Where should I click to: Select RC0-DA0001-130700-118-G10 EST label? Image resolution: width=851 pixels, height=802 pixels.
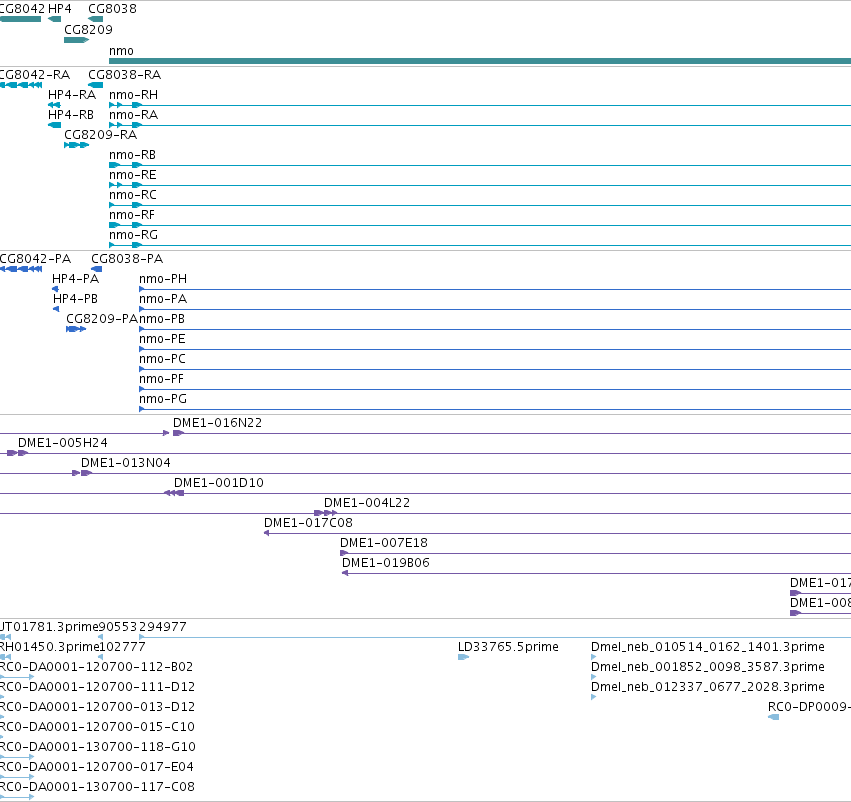(98, 747)
